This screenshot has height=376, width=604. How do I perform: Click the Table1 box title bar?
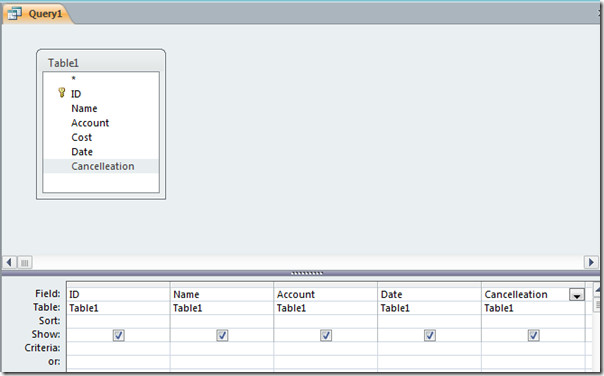[x=101, y=62]
